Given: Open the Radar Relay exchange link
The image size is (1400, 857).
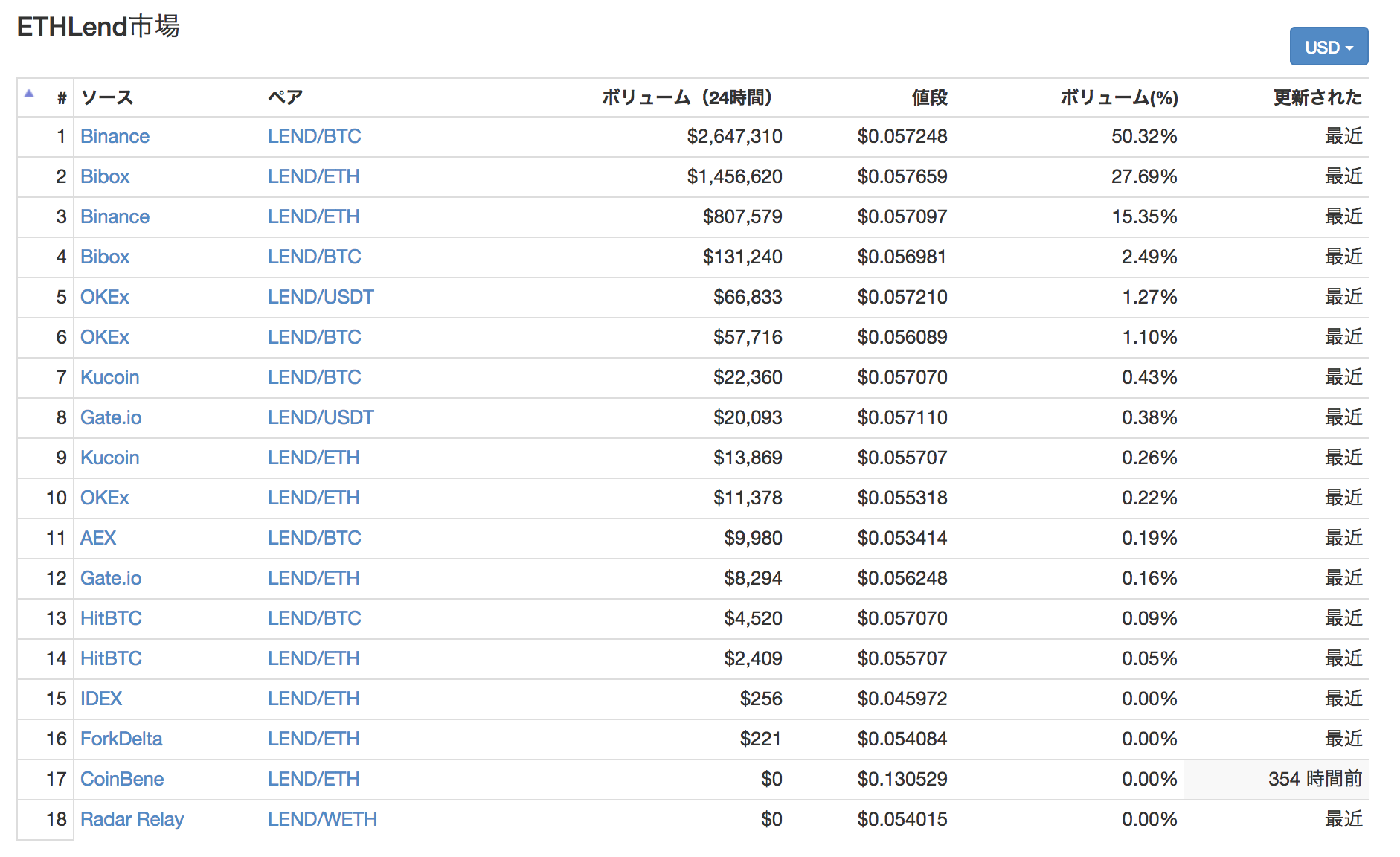Looking at the screenshot, I should coord(132,819).
